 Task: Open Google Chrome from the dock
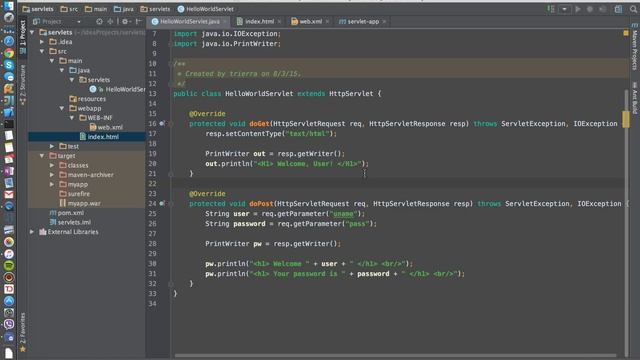(x=9, y=53)
